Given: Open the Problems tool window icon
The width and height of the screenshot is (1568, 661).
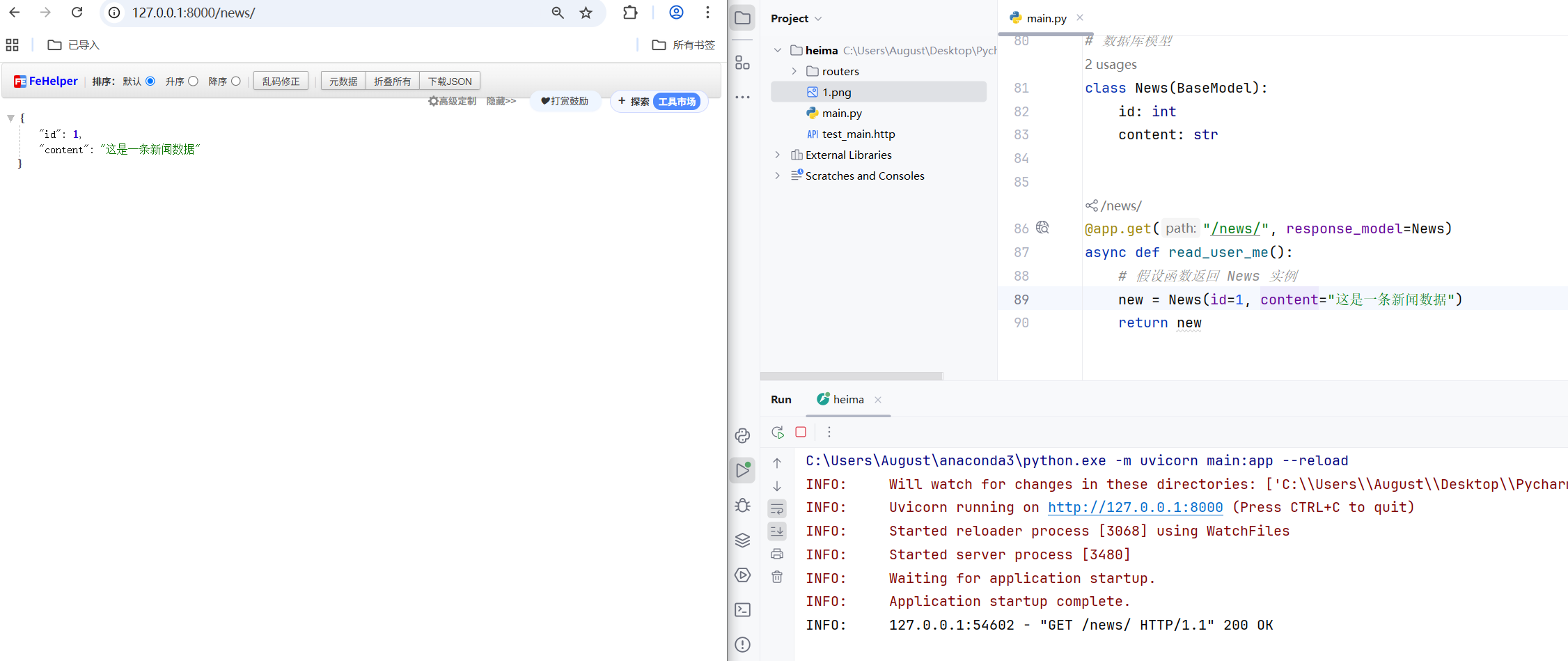Looking at the screenshot, I should [x=743, y=645].
